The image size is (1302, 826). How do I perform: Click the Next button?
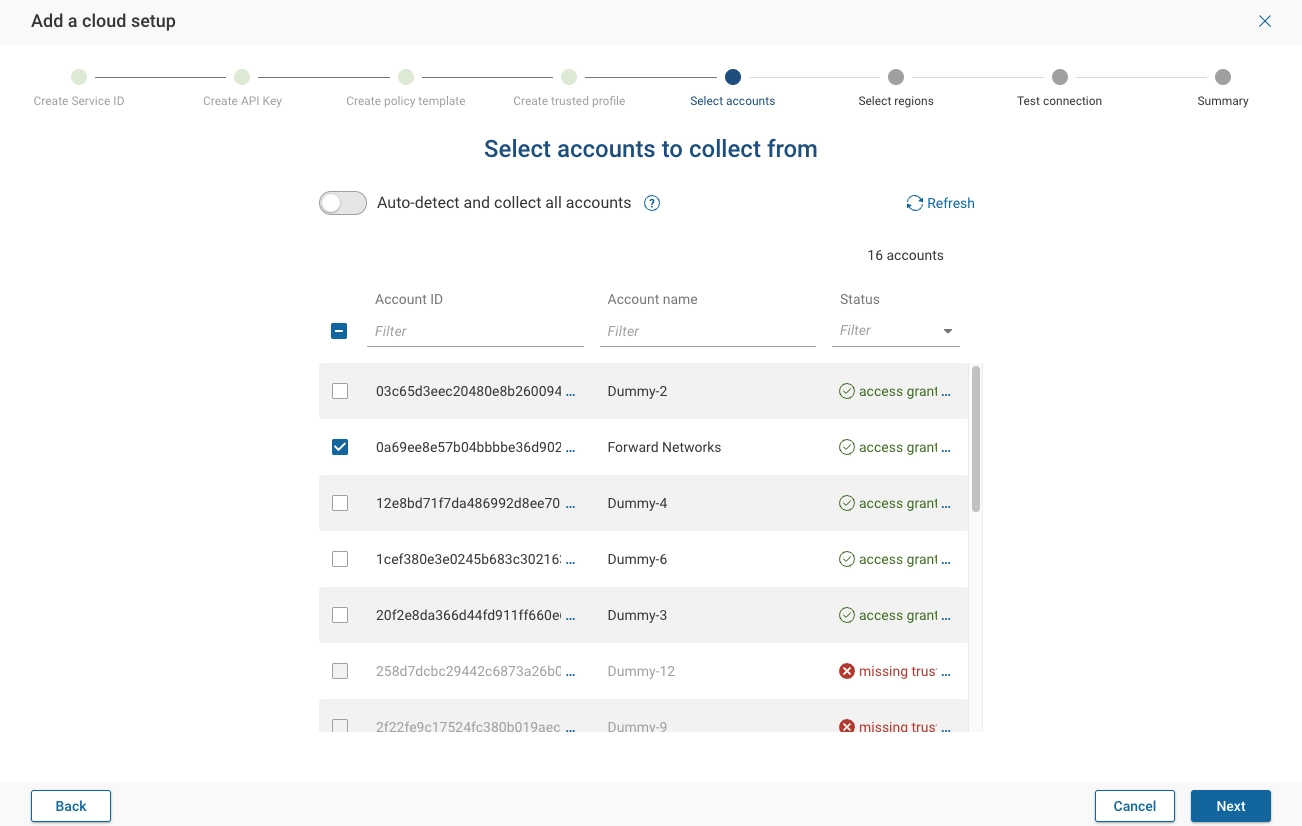[x=1231, y=806]
